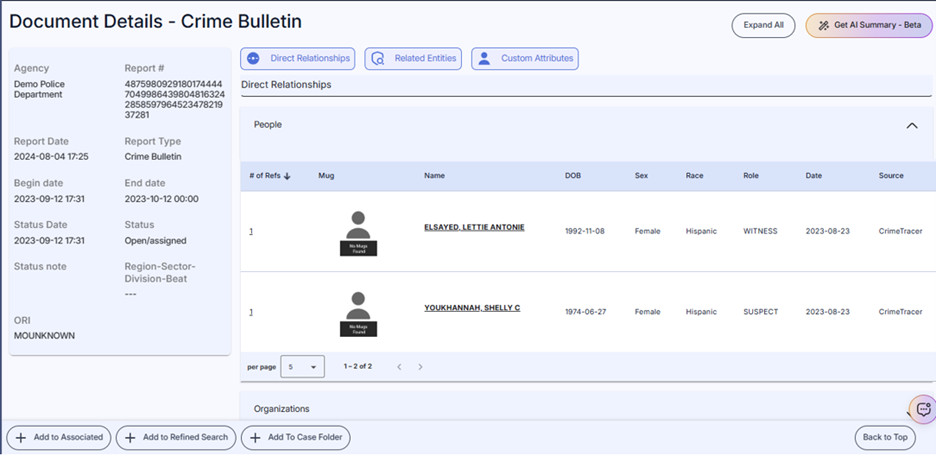The height and width of the screenshot is (456, 936).
Task: Sort by the Race column header
Action: (x=694, y=176)
